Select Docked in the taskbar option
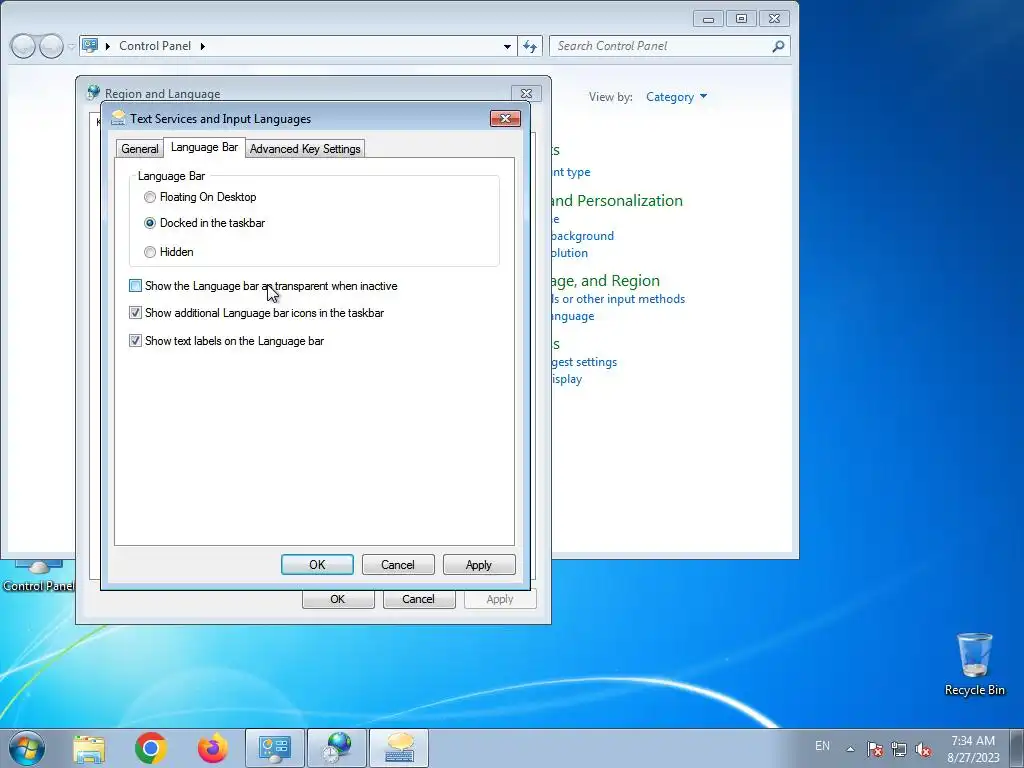 pyautogui.click(x=150, y=223)
